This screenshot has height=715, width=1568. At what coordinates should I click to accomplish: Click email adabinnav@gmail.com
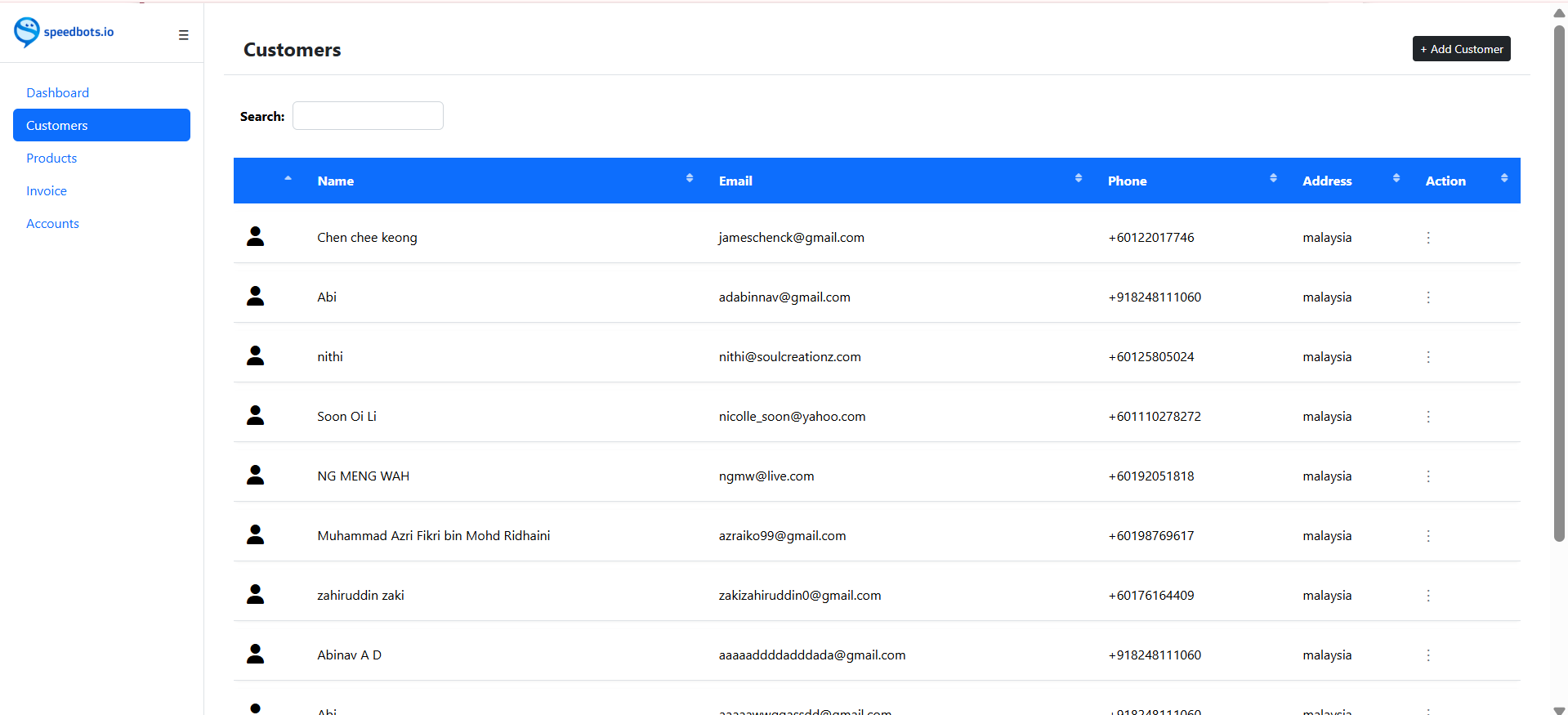click(x=784, y=297)
